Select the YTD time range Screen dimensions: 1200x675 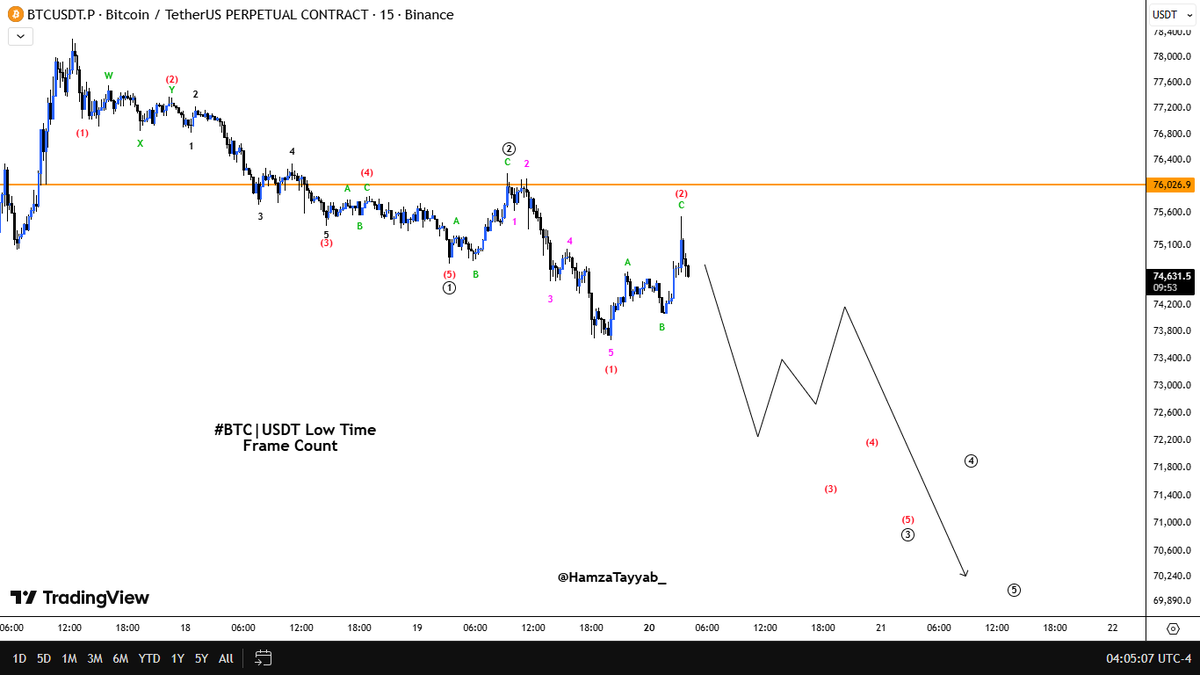(149, 658)
